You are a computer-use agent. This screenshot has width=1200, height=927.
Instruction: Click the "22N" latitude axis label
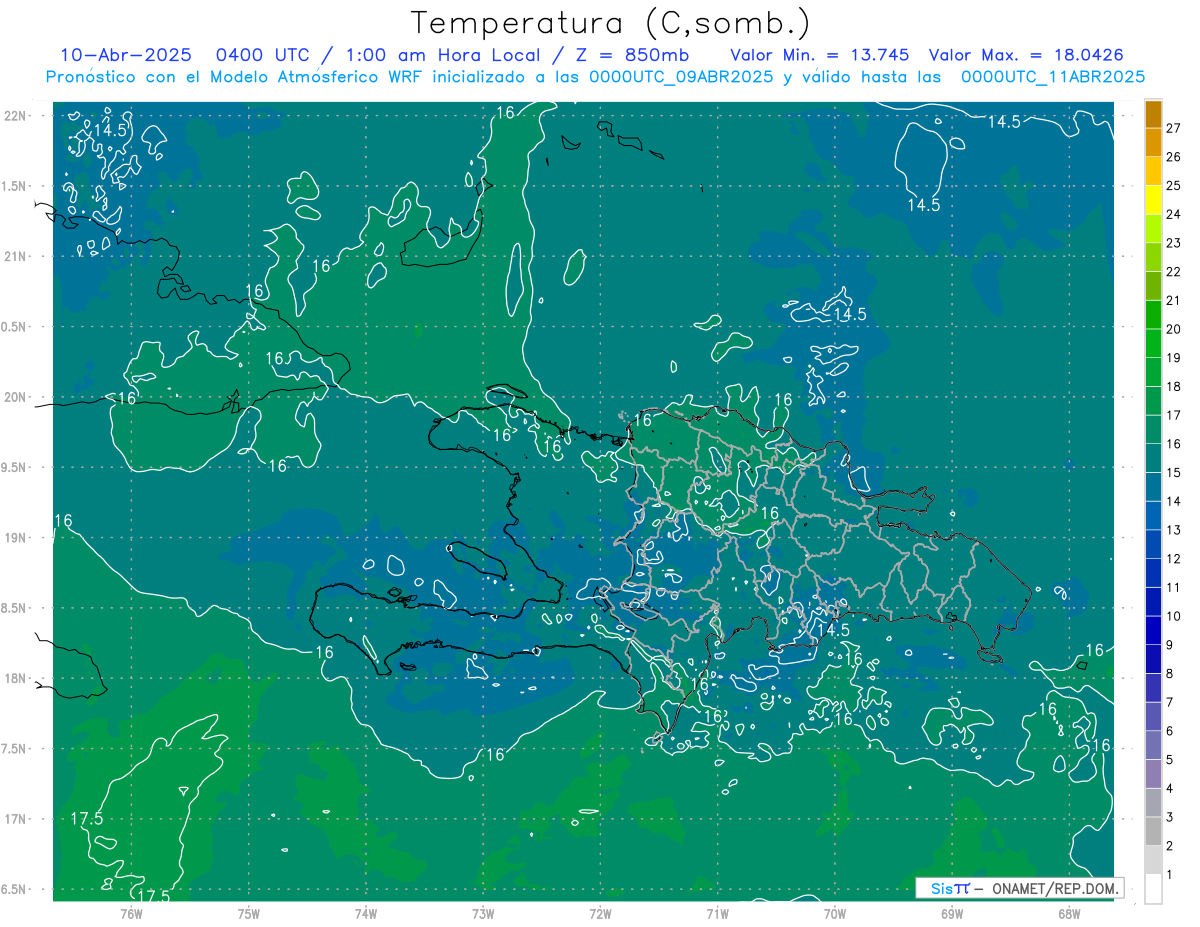click(17, 115)
